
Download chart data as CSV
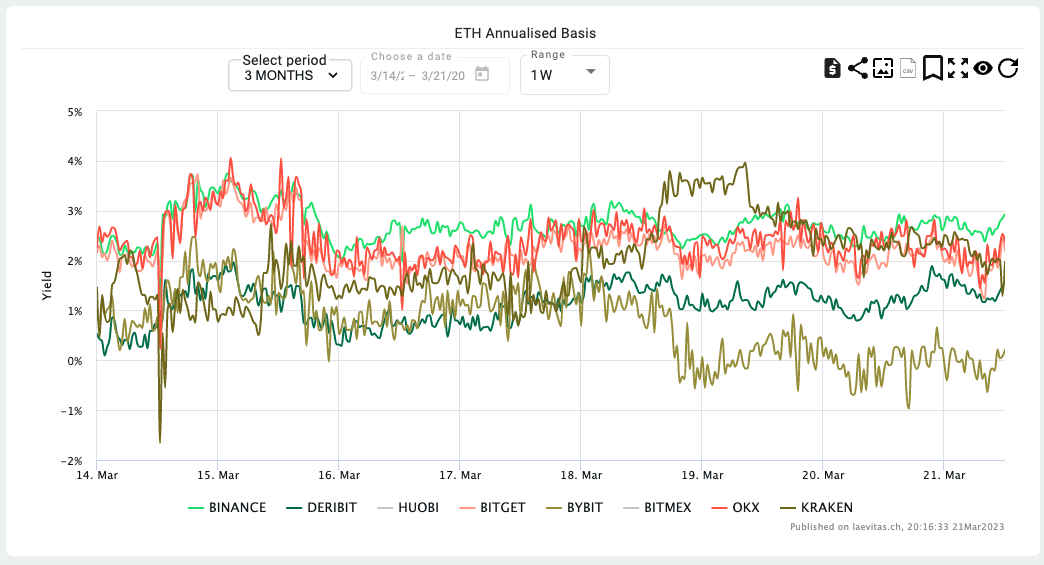[908, 68]
